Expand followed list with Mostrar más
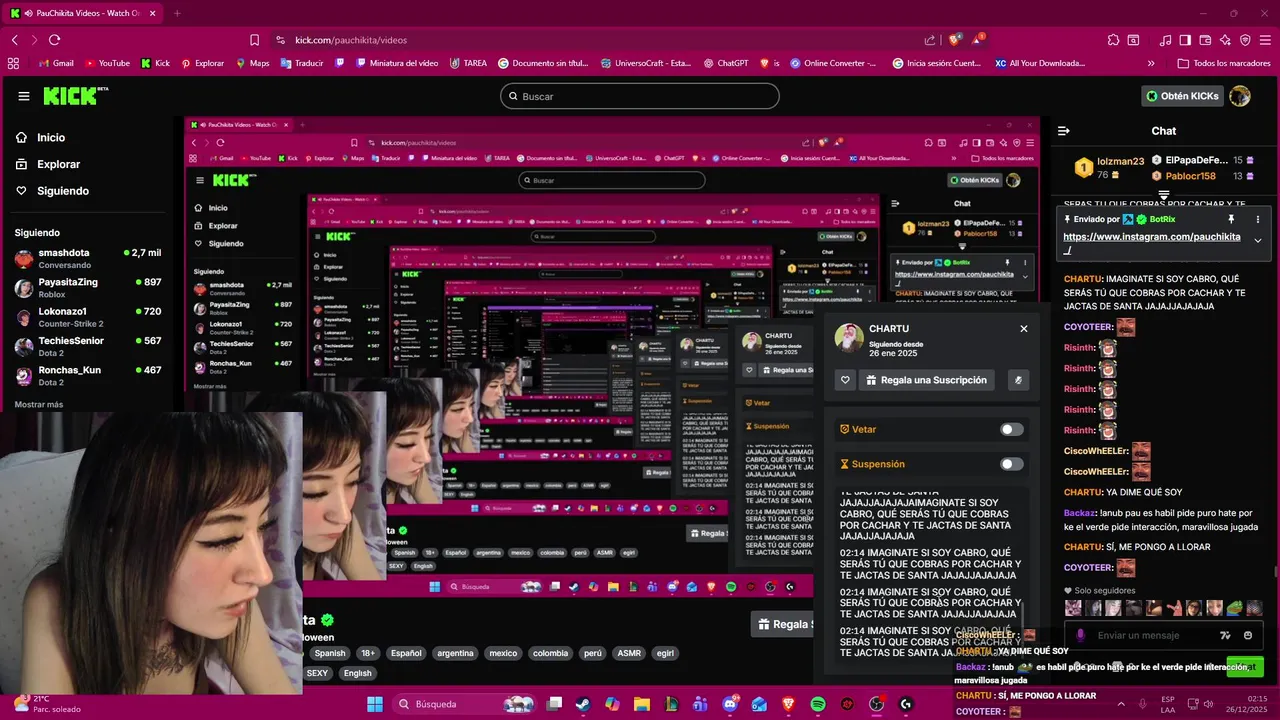This screenshot has height=720, width=1280. click(x=39, y=405)
